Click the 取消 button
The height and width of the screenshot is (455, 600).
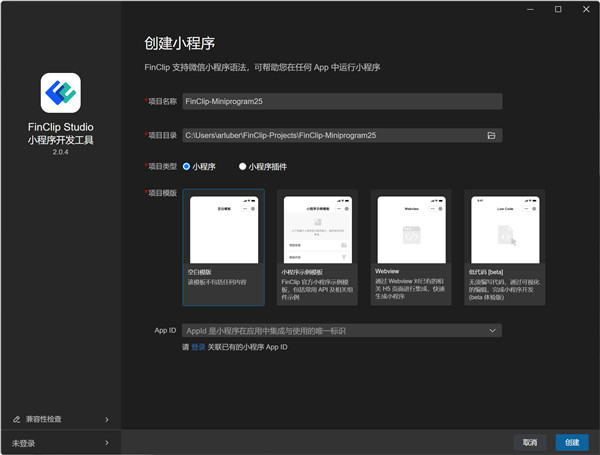click(x=530, y=442)
